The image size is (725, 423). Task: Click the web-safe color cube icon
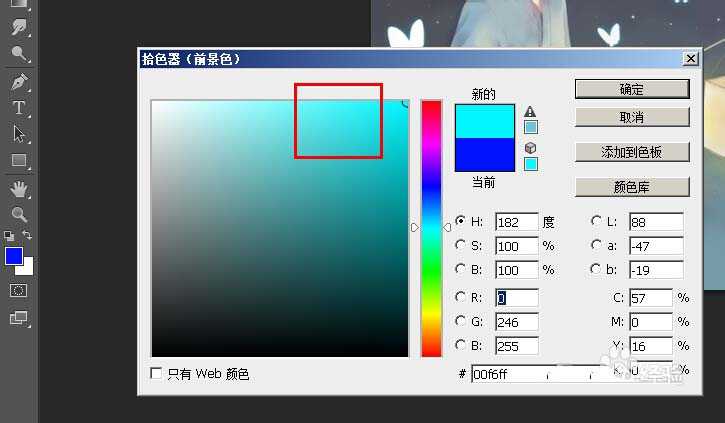pos(531,148)
